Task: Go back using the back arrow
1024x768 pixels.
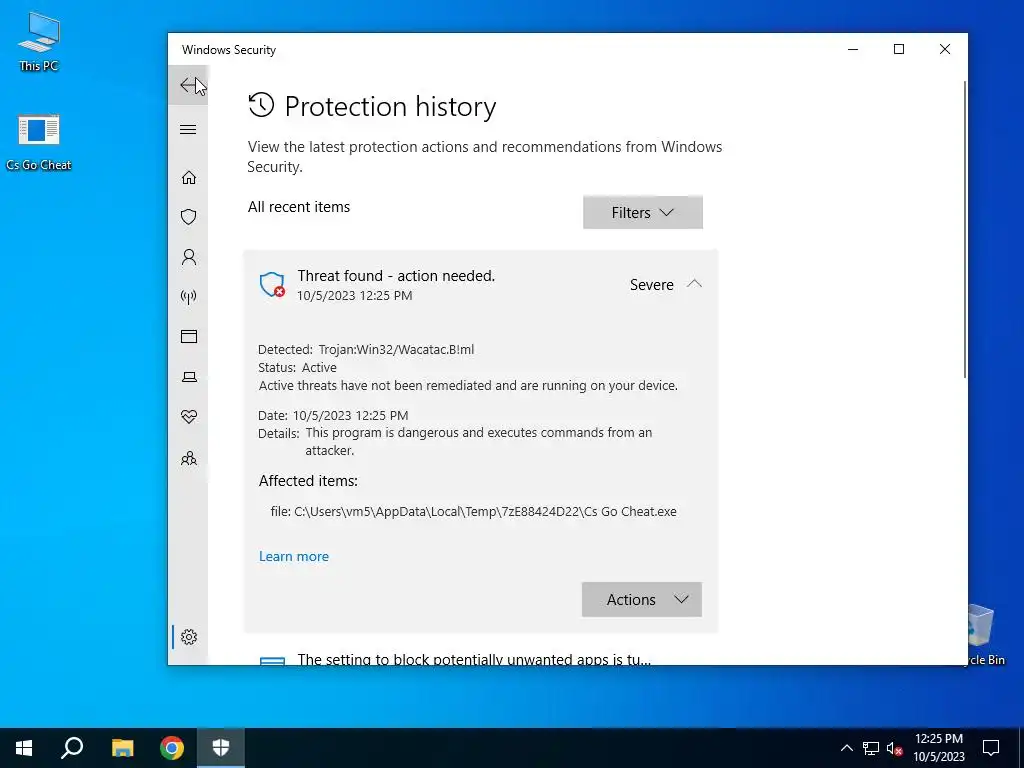Action: click(x=188, y=86)
